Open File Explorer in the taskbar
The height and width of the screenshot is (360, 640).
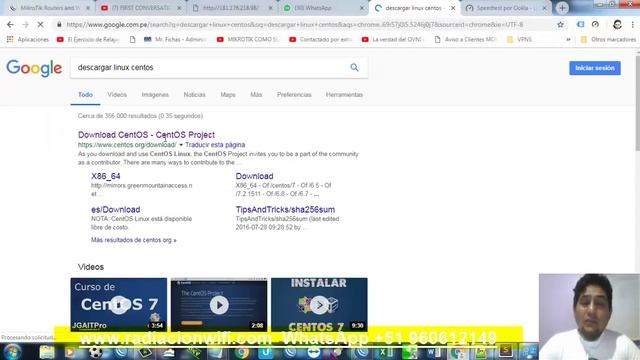[47, 352]
